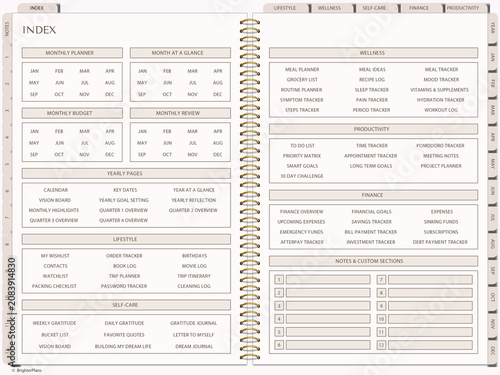The height and width of the screenshot is (375, 500).
Task: Go to the FINANCE divider tab
Action: tap(419, 8)
